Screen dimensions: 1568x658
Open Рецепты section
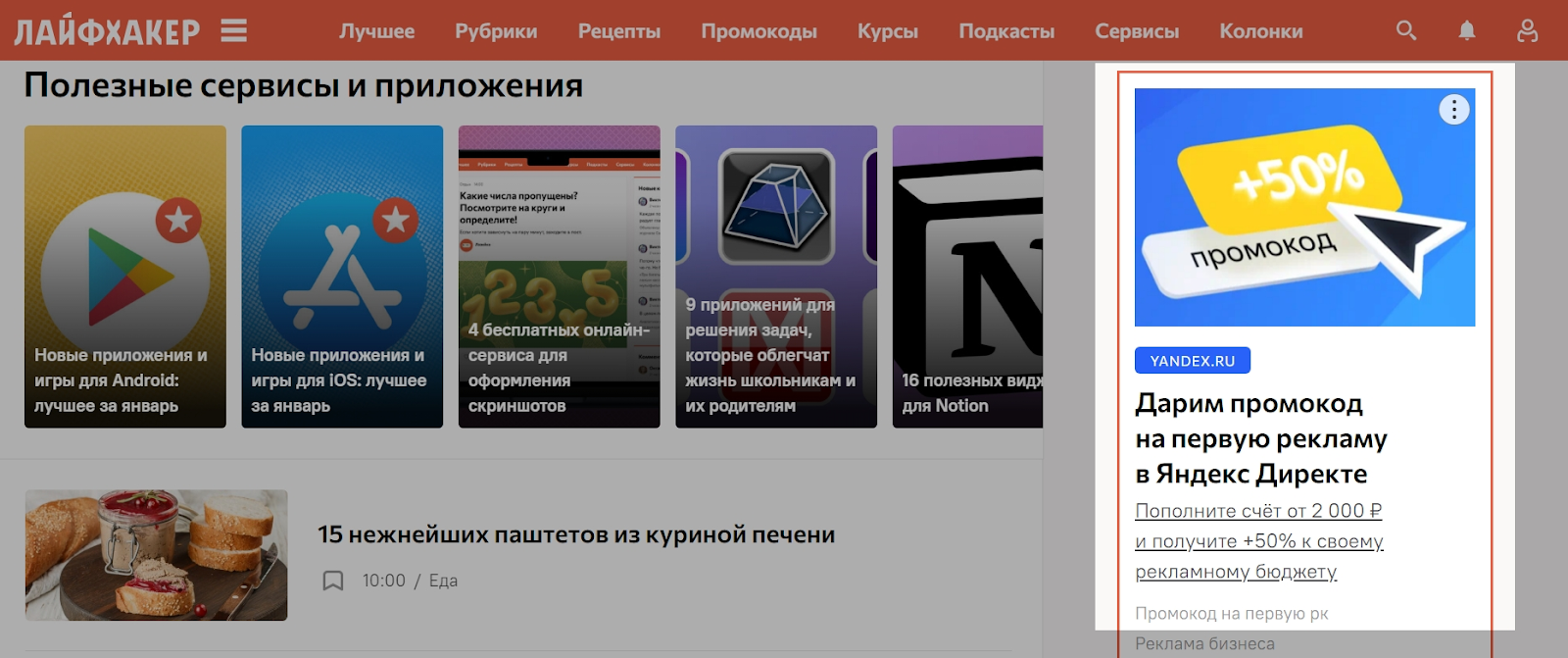point(619,31)
